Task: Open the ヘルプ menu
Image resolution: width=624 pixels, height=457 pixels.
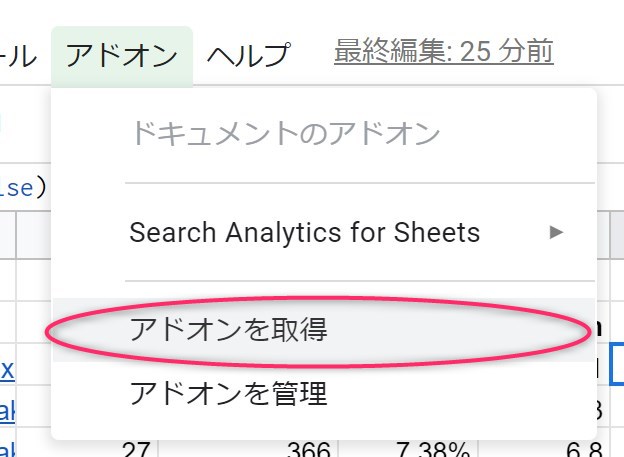Action: tap(248, 54)
